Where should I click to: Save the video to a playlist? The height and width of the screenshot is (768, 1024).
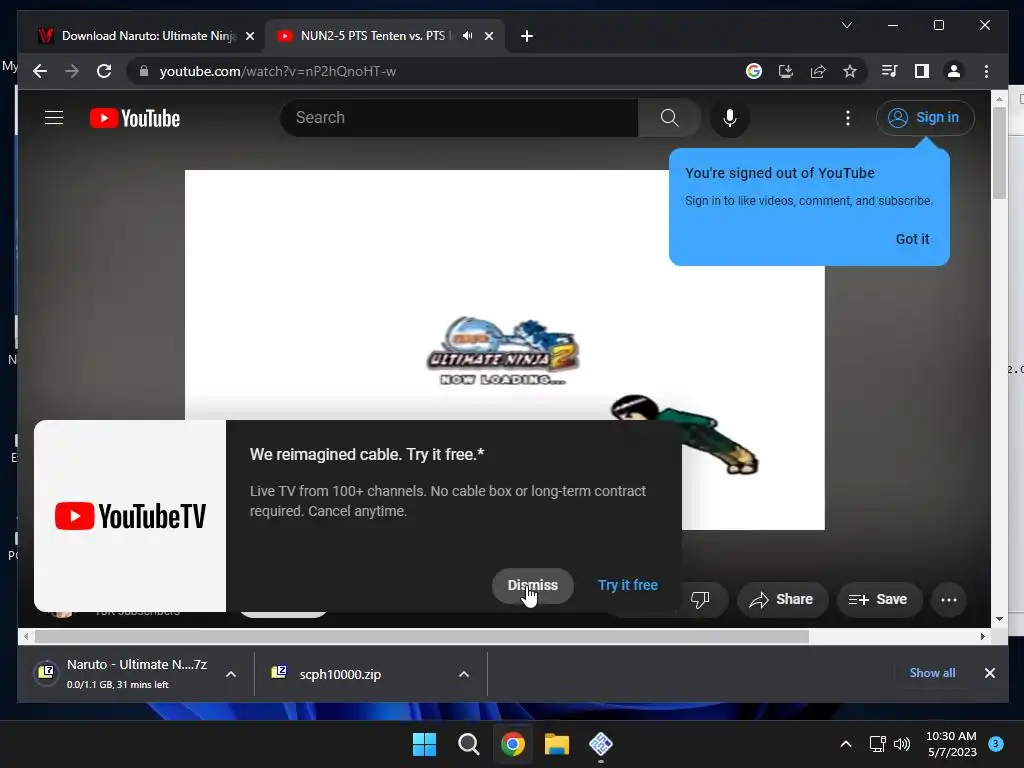[x=879, y=600]
